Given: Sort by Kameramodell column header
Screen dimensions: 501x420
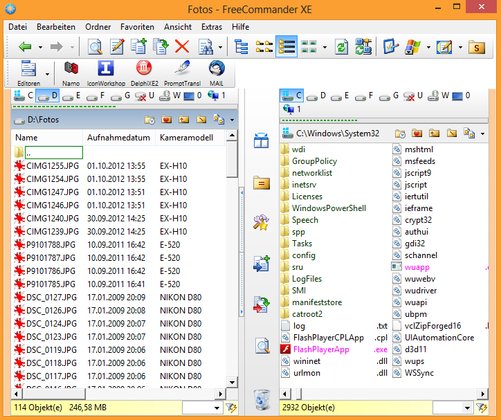Looking at the screenshot, I should click(x=186, y=137).
